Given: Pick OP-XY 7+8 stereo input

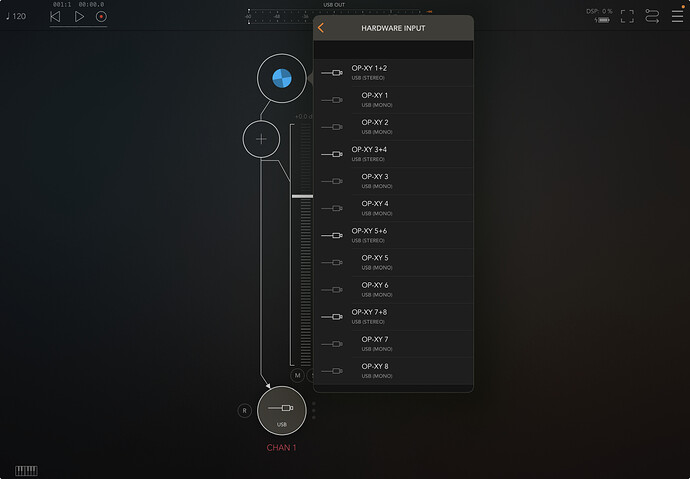Looking at the screenshot, I should (393, 317).
